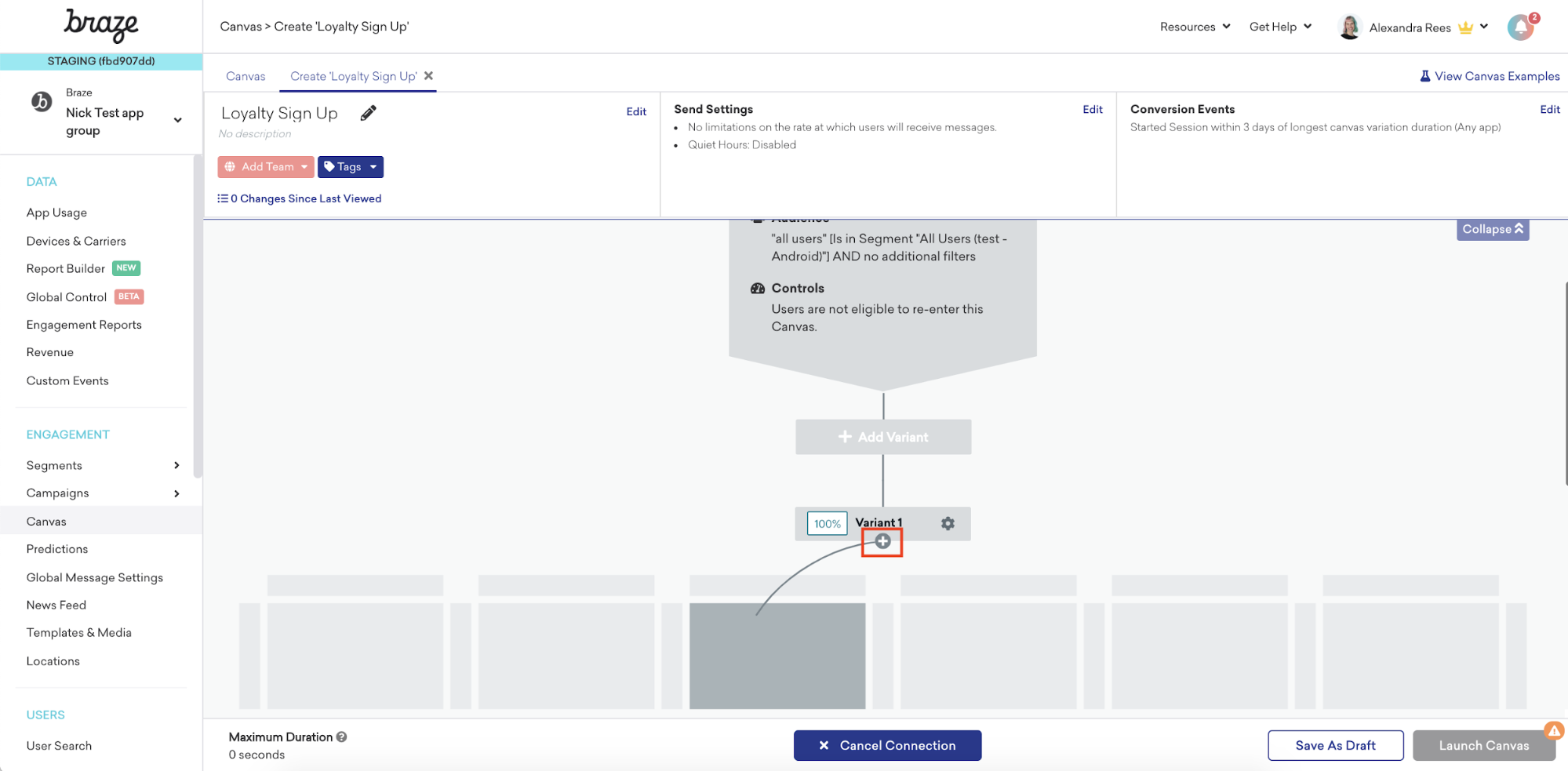Click the Braze logo

pyautogui.click(x=101, y=26)
